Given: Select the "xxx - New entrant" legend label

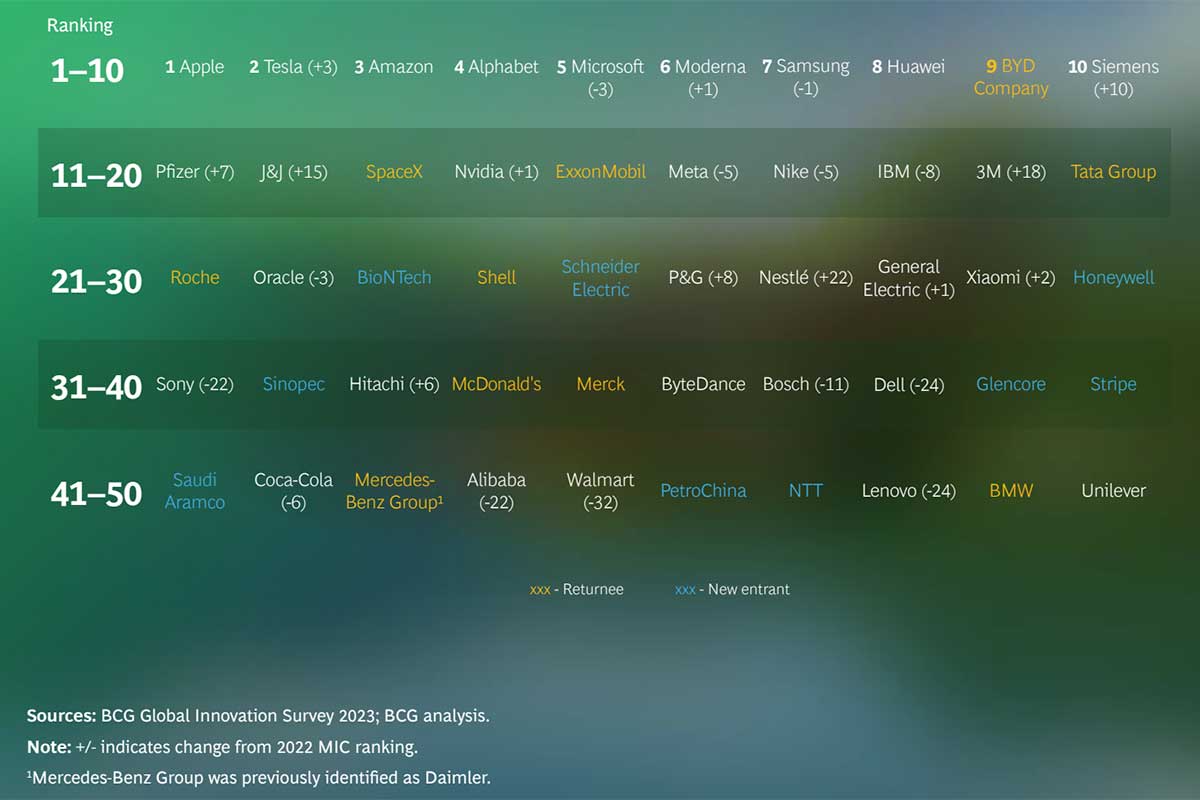Looking at the screenshot, I should 732,590.
